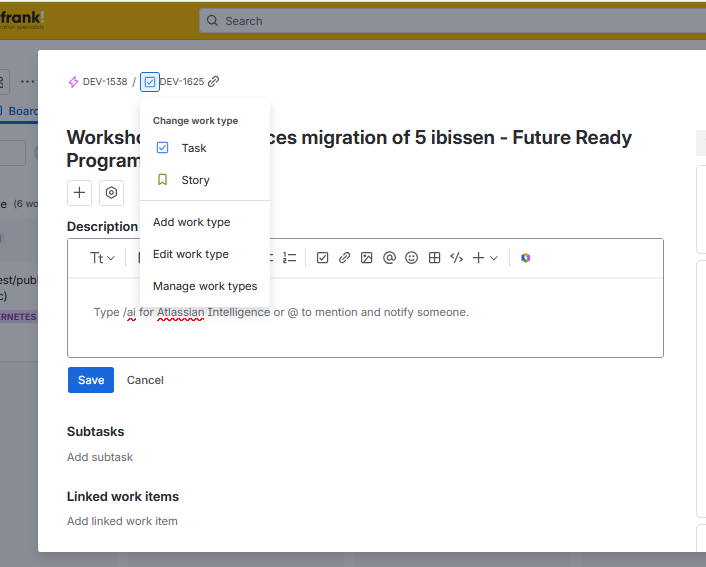Click the @ mention icon in the toolbar

click(389, 258)
